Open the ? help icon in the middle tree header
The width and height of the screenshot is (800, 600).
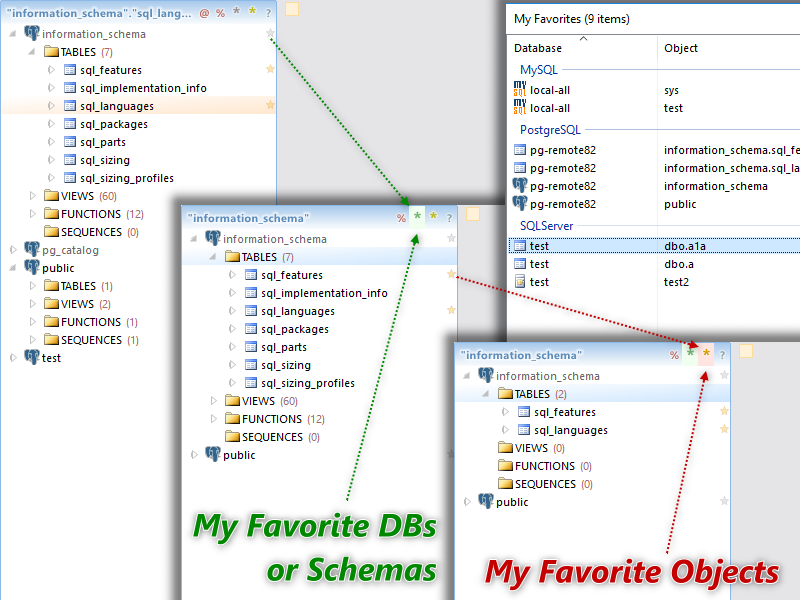click(x=449, y=218)
